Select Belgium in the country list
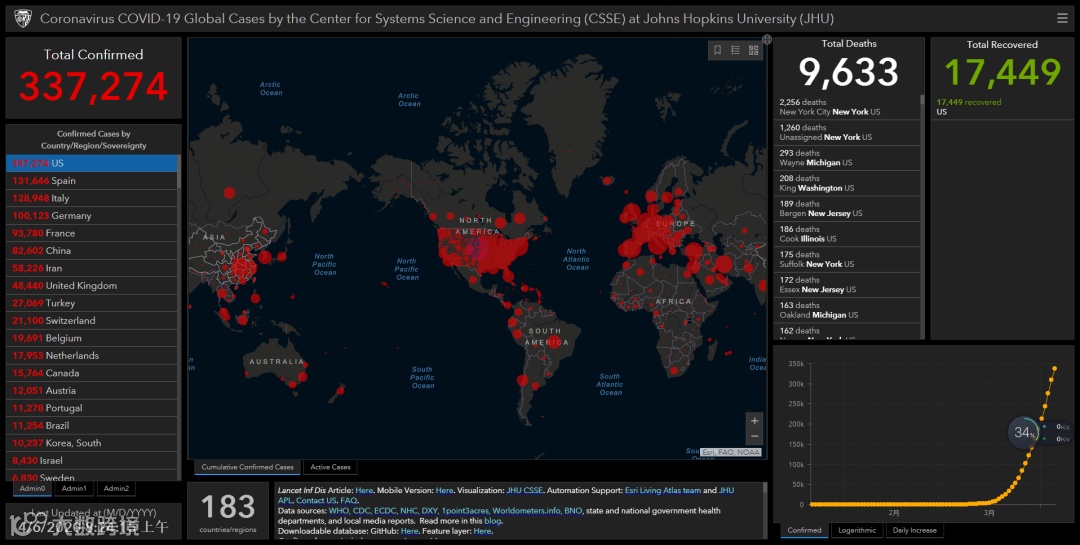Image resolution: width=1080 pixels, height=545 pixels. click(x=92, y=338)
